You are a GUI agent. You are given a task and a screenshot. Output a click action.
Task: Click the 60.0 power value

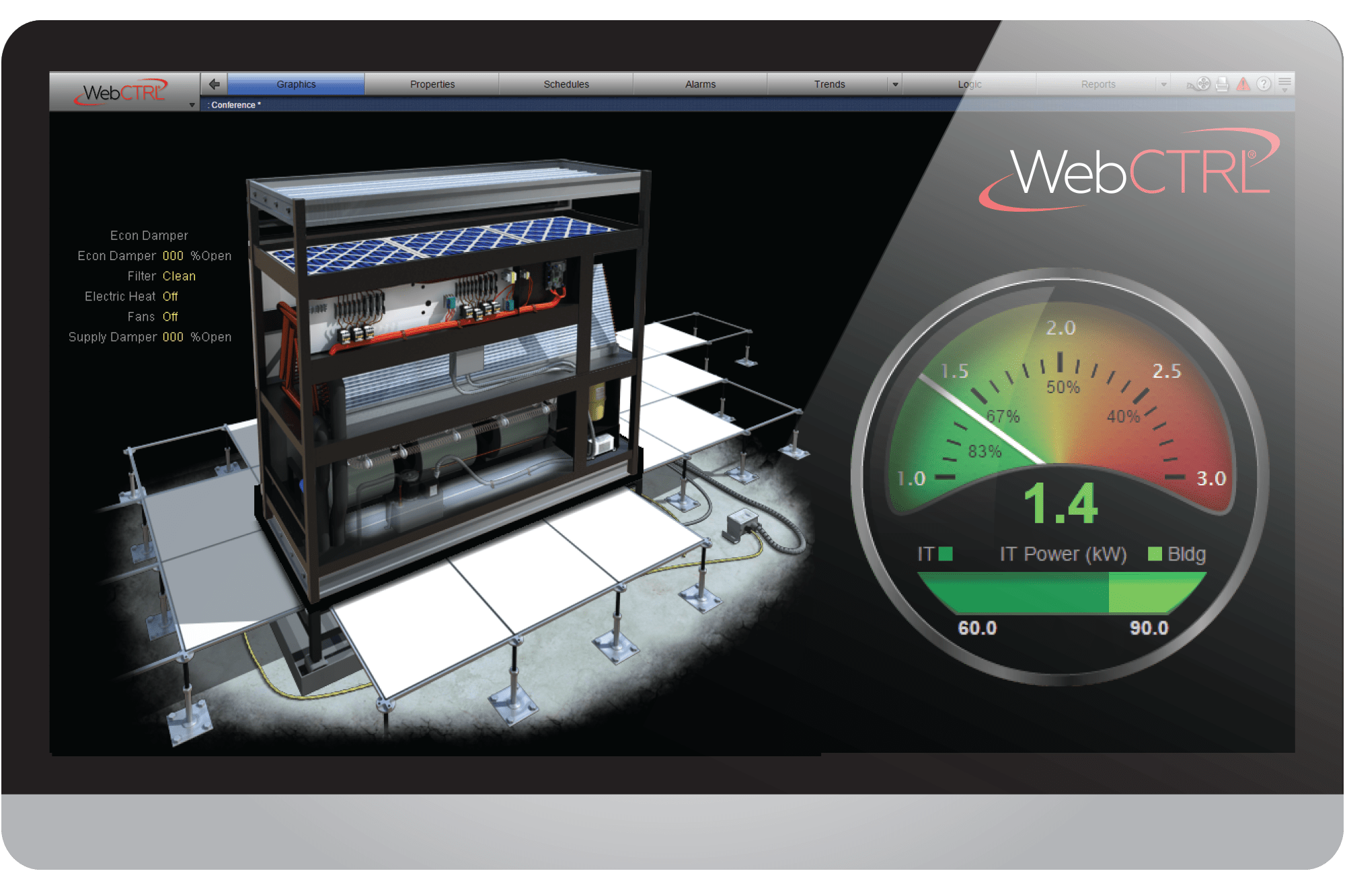[x=977, y=628]
